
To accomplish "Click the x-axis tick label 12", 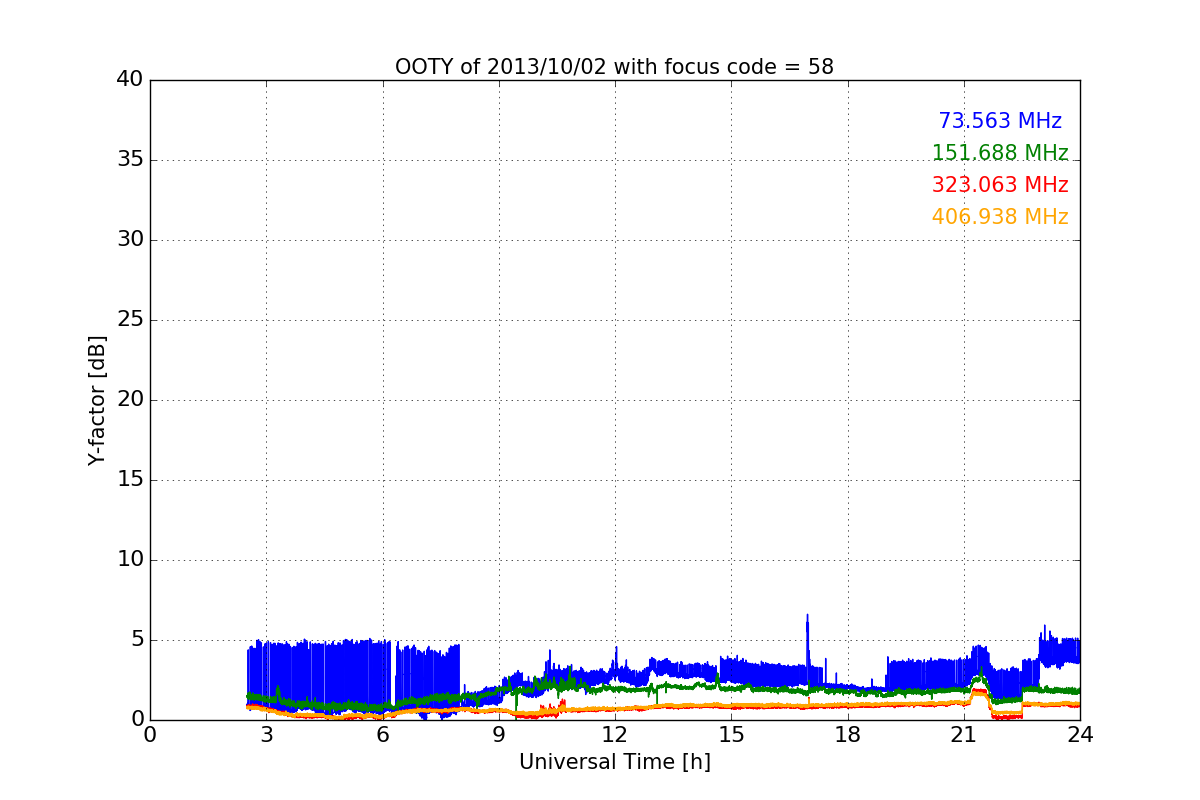I will pyautogui.click(x=615, y=735).
